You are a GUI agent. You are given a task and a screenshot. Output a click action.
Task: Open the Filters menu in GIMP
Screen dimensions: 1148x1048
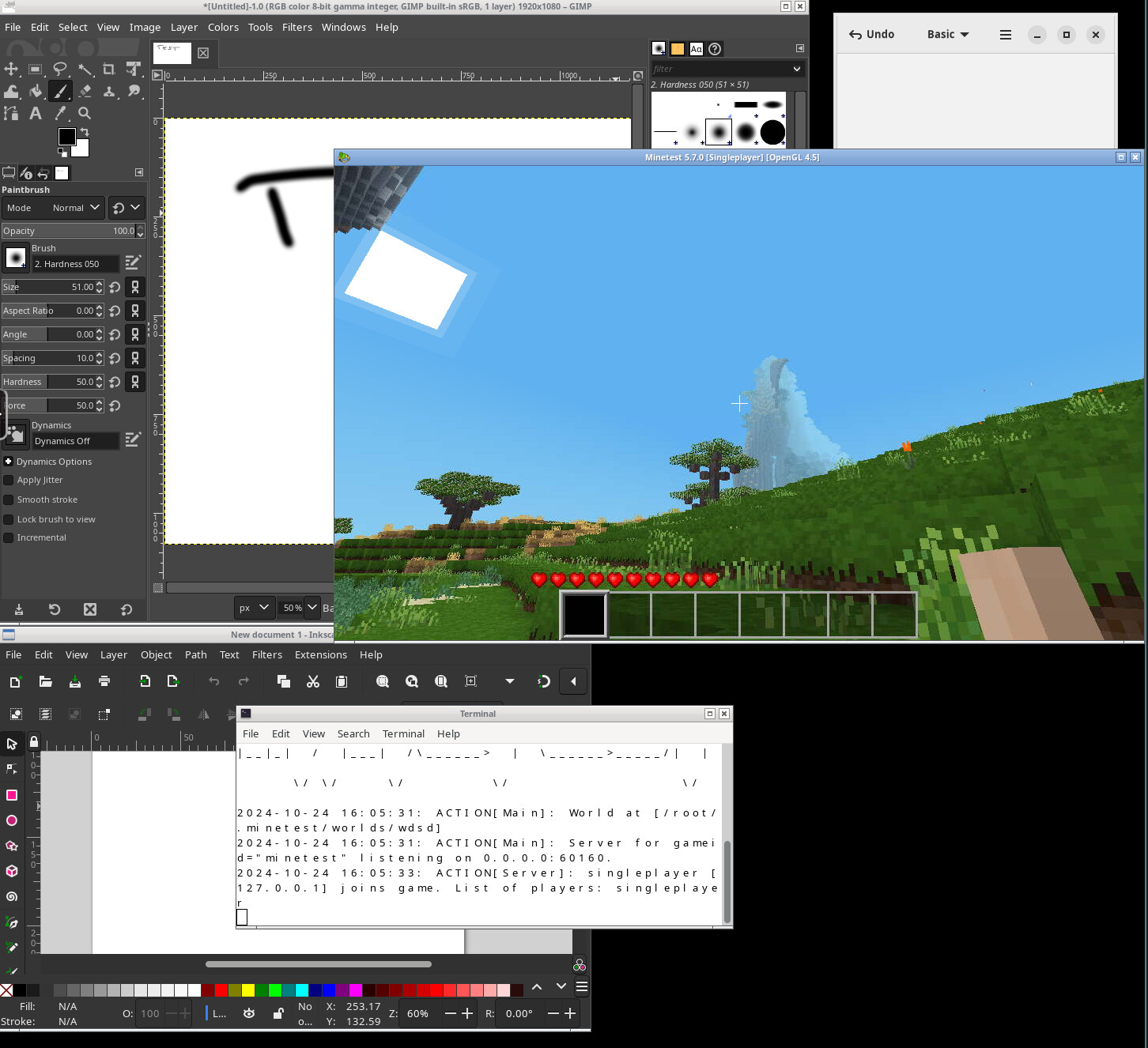coord(297,27)
